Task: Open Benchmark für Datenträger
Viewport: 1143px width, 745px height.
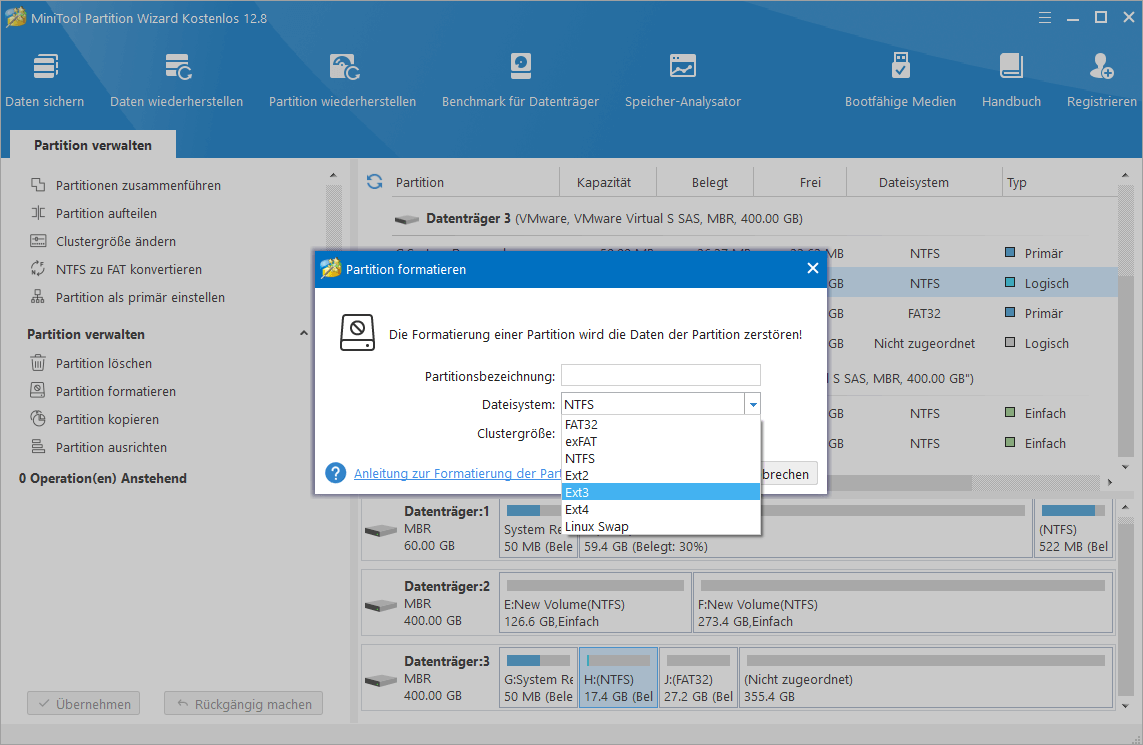Action: point(520,80)
